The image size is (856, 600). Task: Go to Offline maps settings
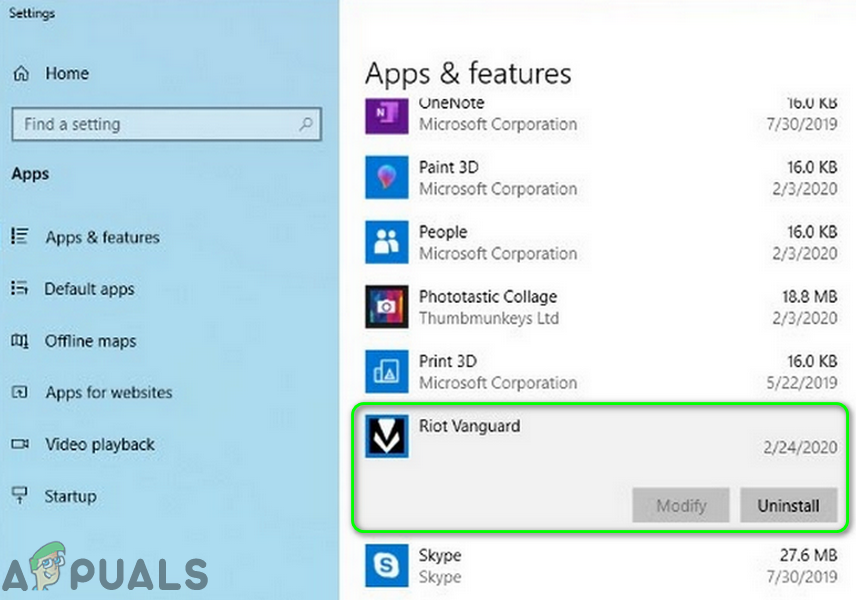pyautogui.click(x=92, y=341)
